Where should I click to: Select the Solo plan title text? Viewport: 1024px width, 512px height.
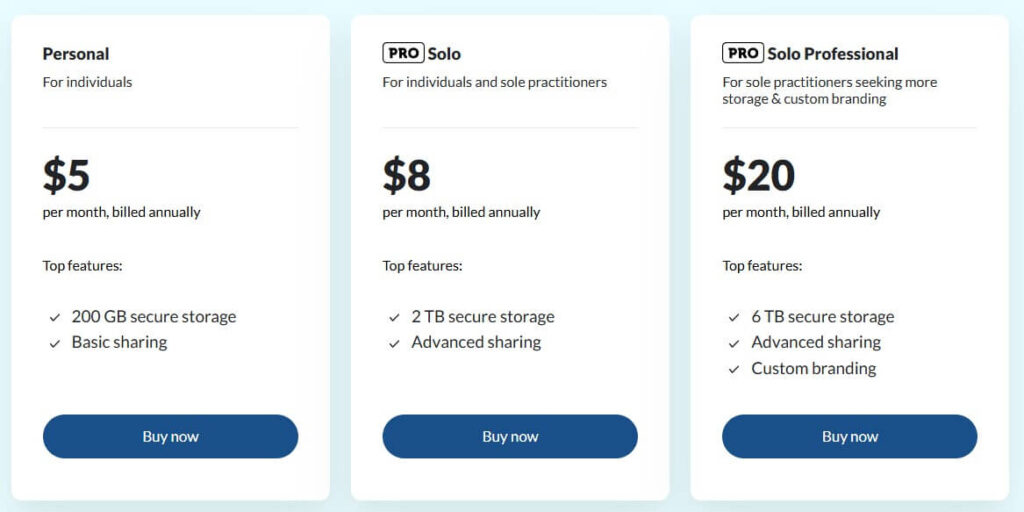point(444,54)
